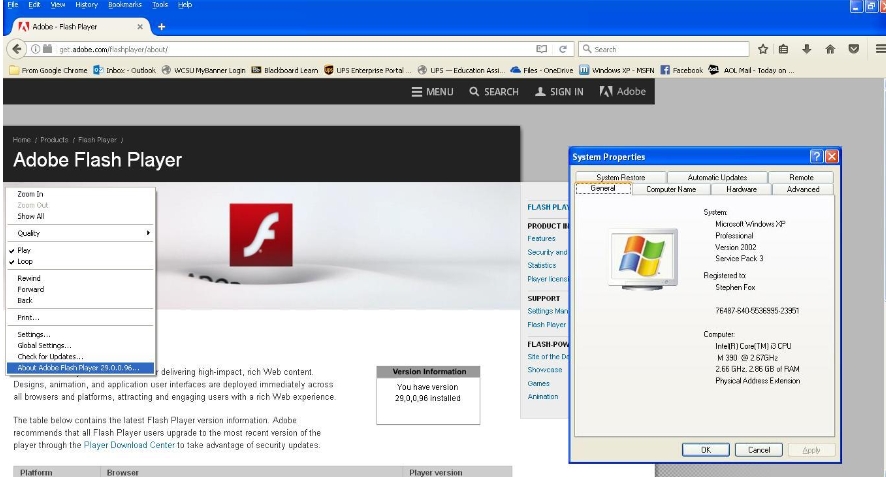Expand Quality submenu in context menu
Viewport: 886px width, 477px height.
(x=80, y=233)
